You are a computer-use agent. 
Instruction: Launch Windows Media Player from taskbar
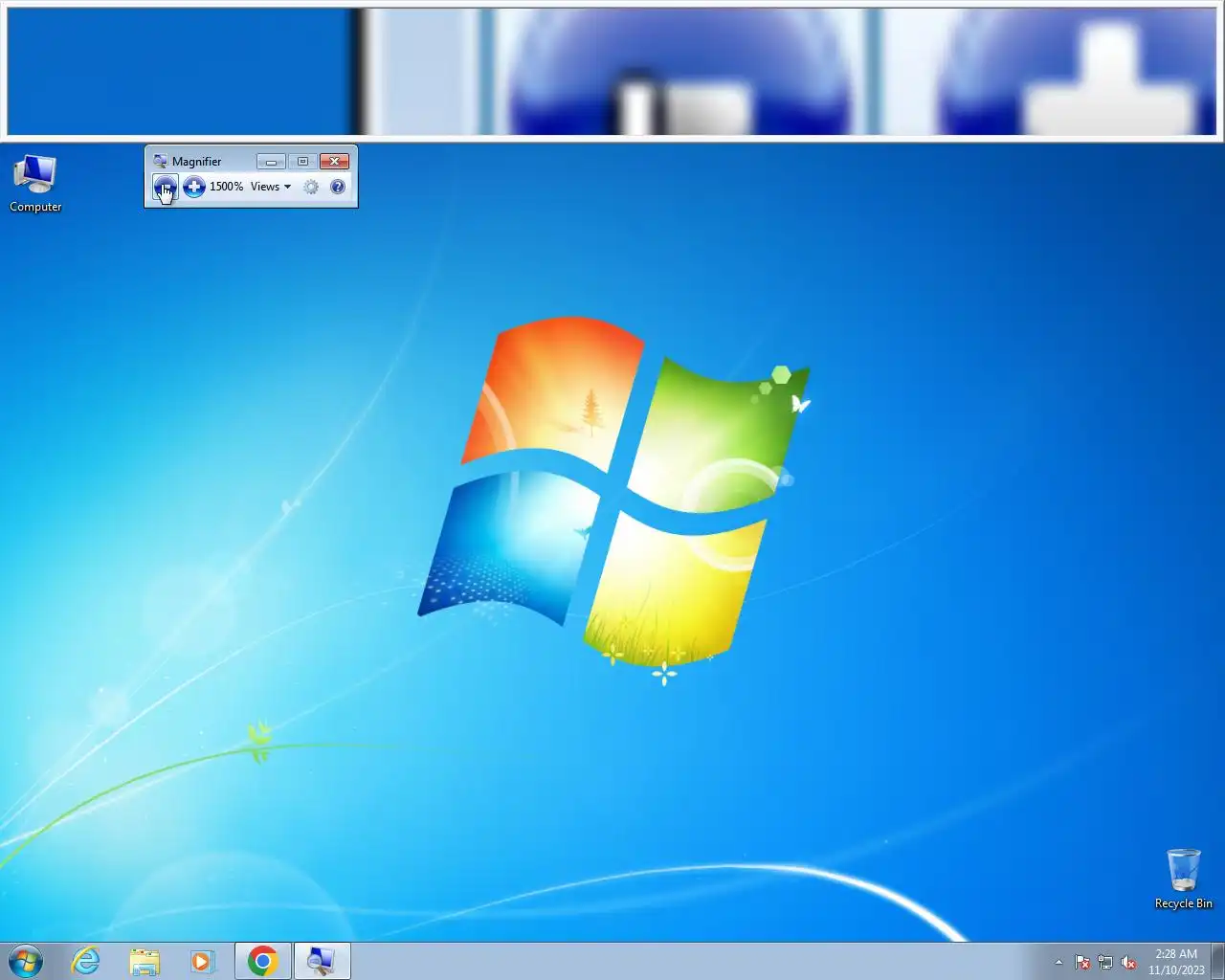click(x=202, y=961)
